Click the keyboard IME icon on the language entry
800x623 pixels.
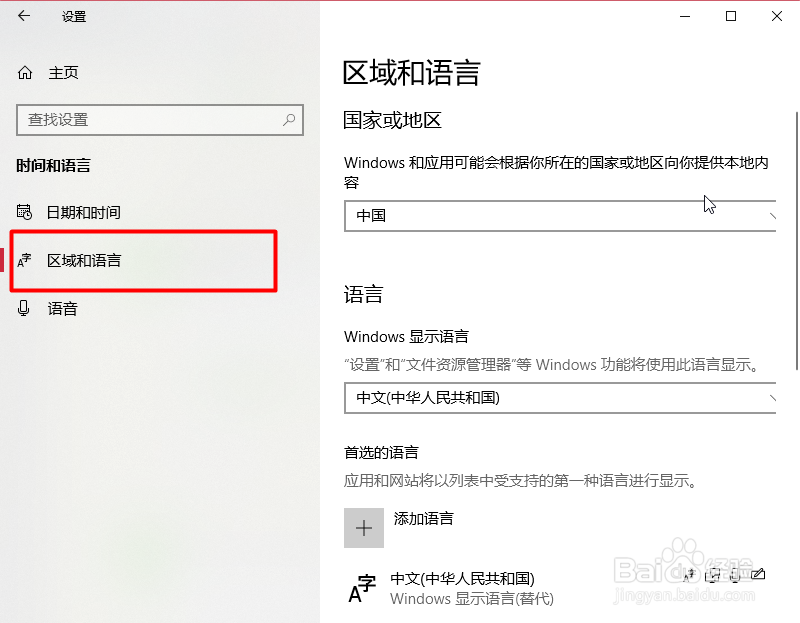pos(713,574)
